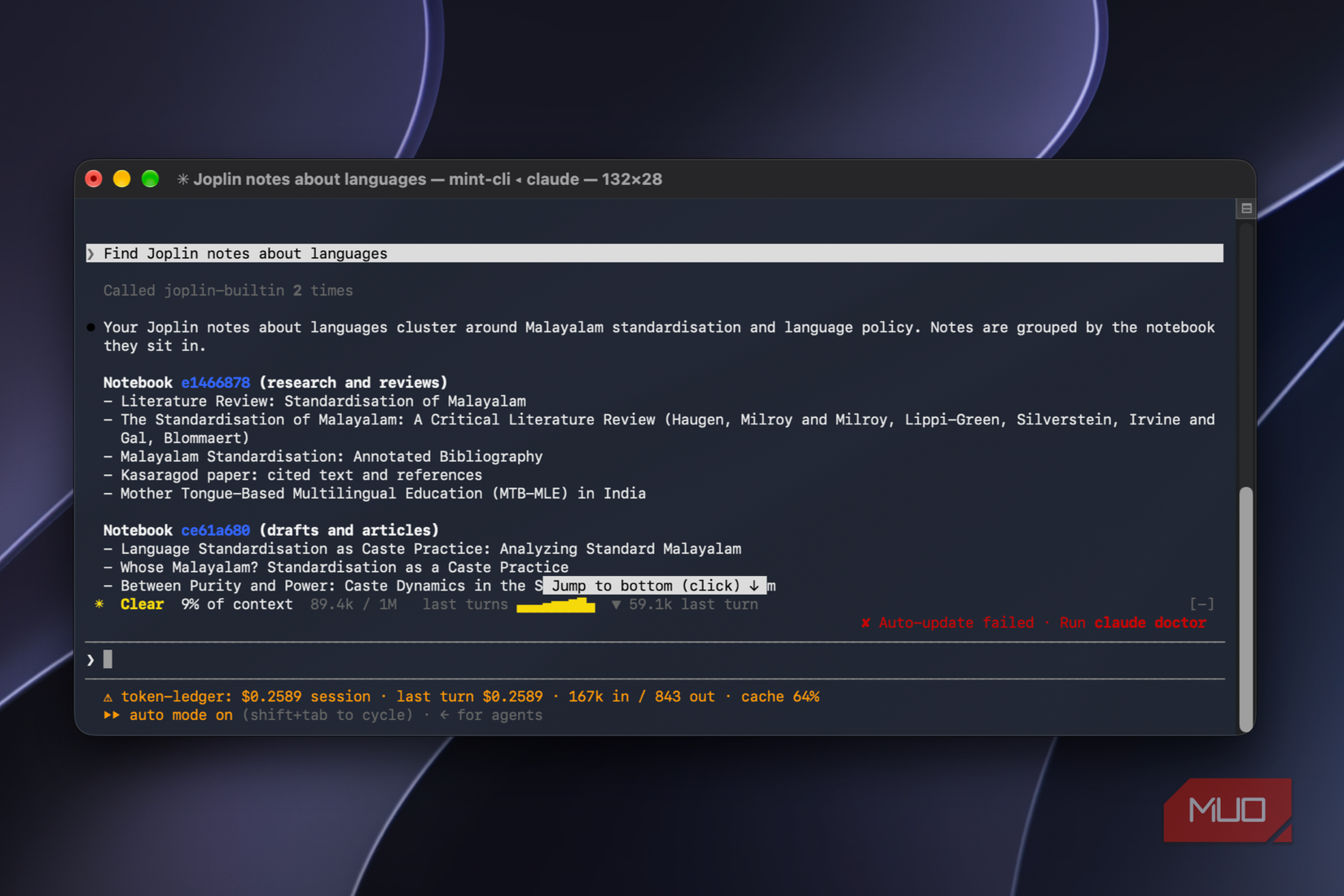Click '167k in / 843 out' text
The image size is (1344, 896).
coord(642,697)
